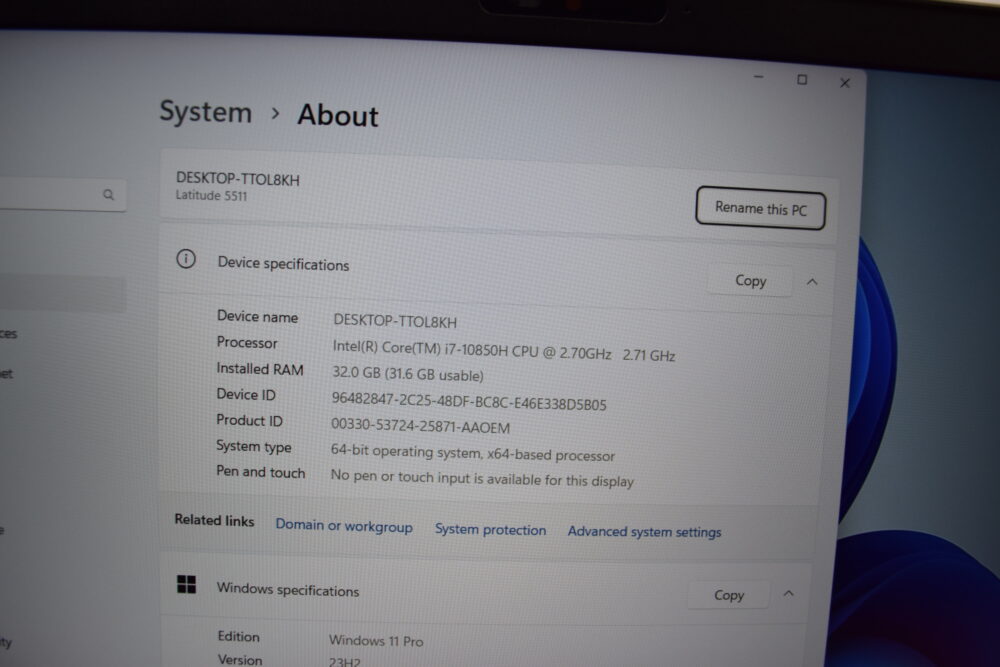The image size is (1000, 667).
Task: Open the Domain or workgroup link
Action: pyautogui.click(x=344, y=526)
